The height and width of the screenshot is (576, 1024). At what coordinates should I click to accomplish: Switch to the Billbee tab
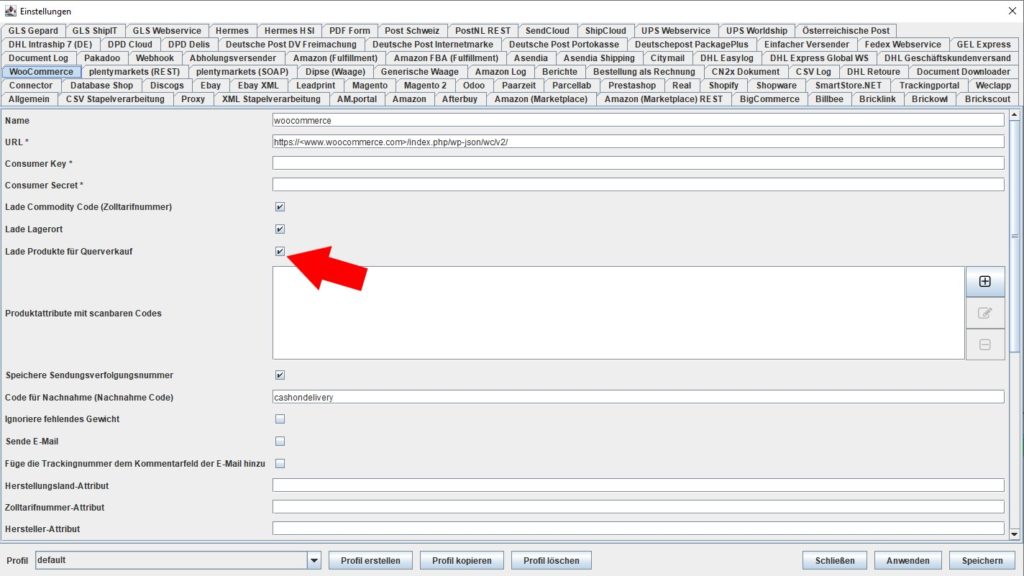829,99
